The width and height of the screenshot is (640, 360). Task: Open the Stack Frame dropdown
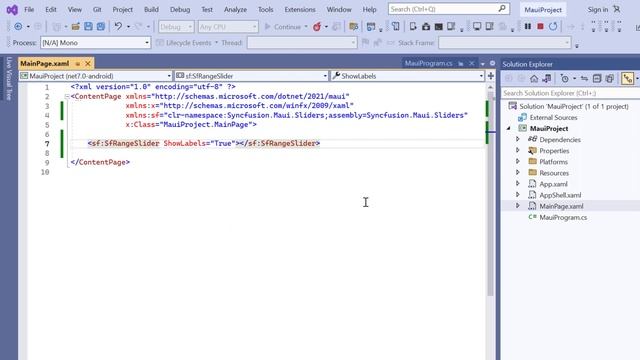pyautogui.click(x=505, y=43)
